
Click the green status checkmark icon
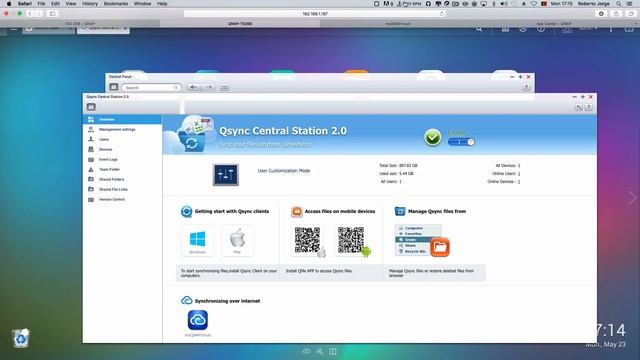(x=433, y=138)
